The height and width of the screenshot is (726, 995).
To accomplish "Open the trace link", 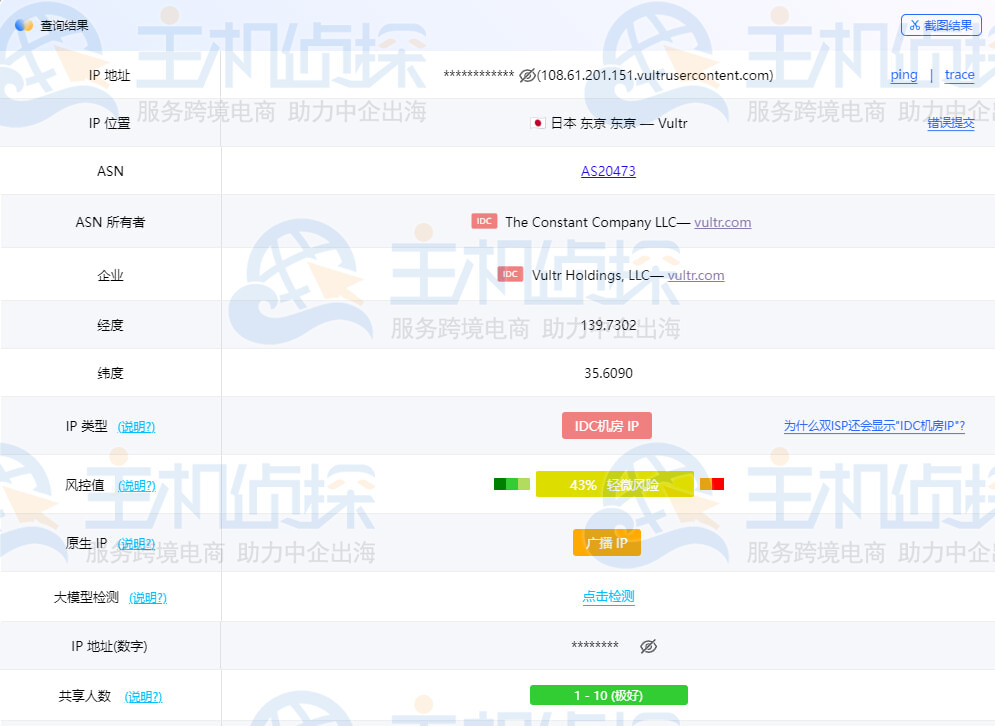I will [x=959, y=75].
